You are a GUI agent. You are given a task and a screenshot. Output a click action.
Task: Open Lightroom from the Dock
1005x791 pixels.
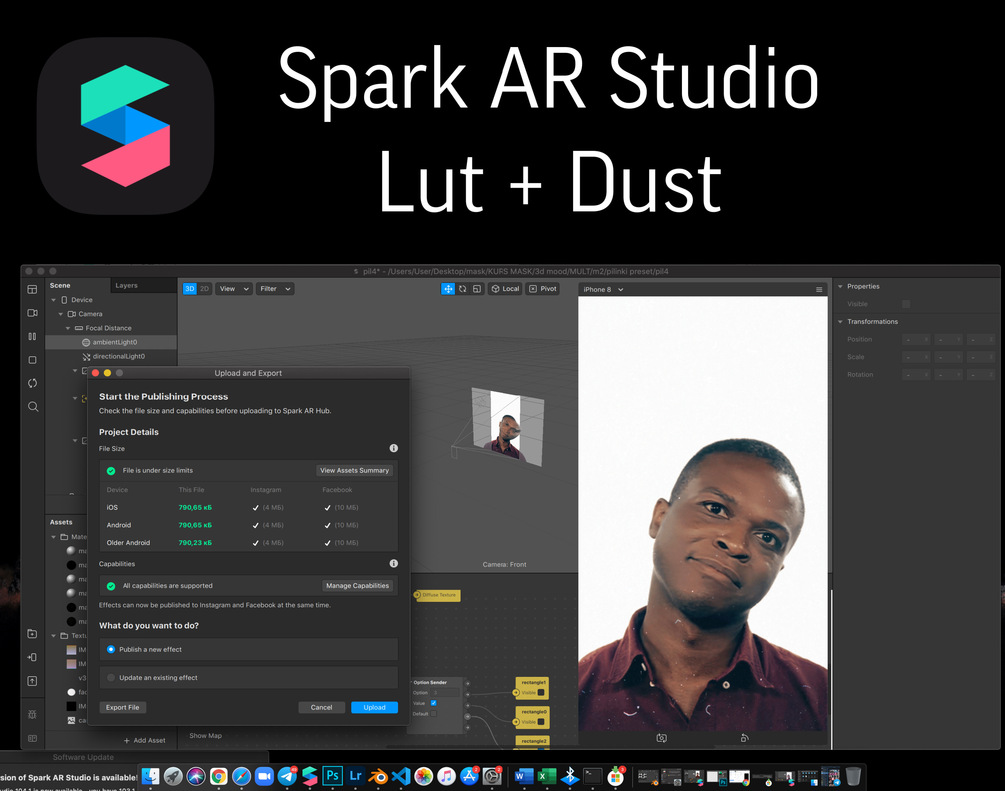[355, 776]
